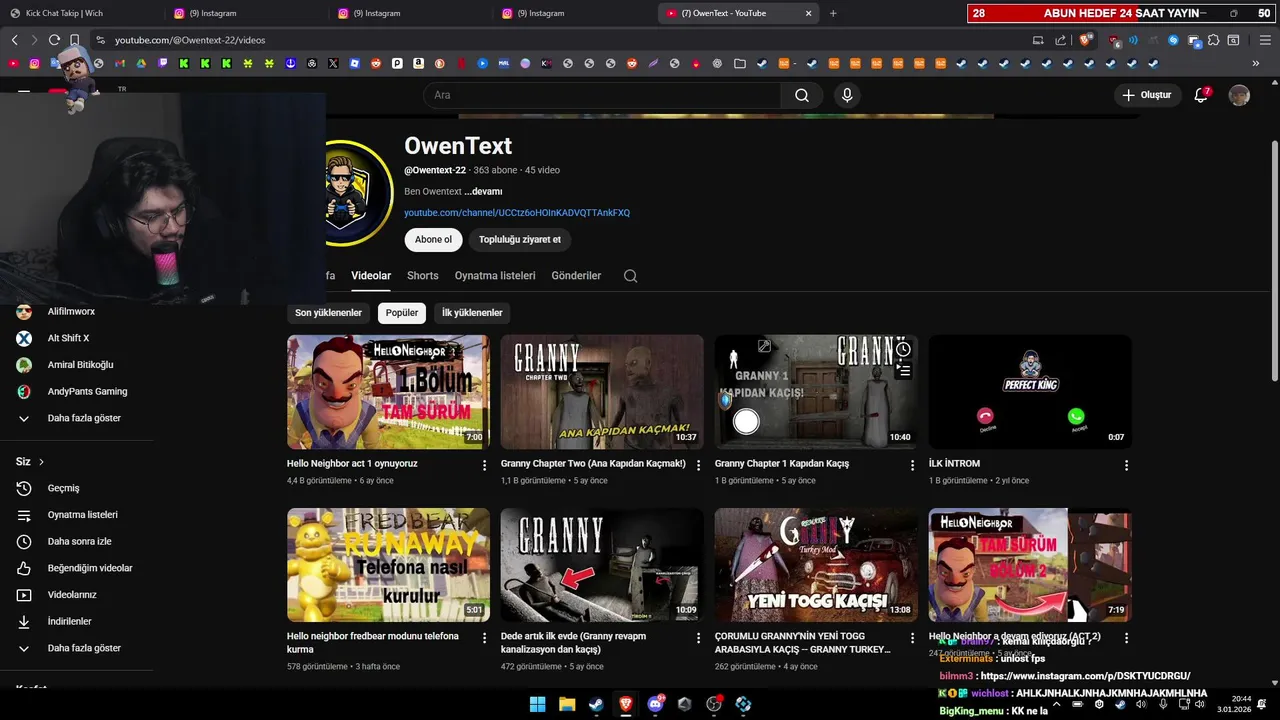
Task: Open Brave browser from the taskbar
Action: (x=626, y=704)
